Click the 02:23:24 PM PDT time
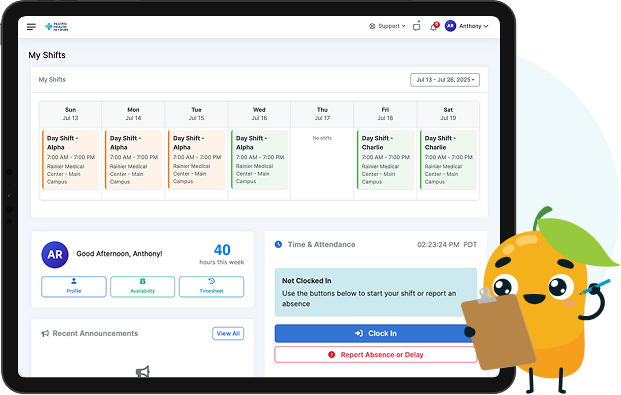This screenshot has height=395, width=621. (x=447, y=245)
